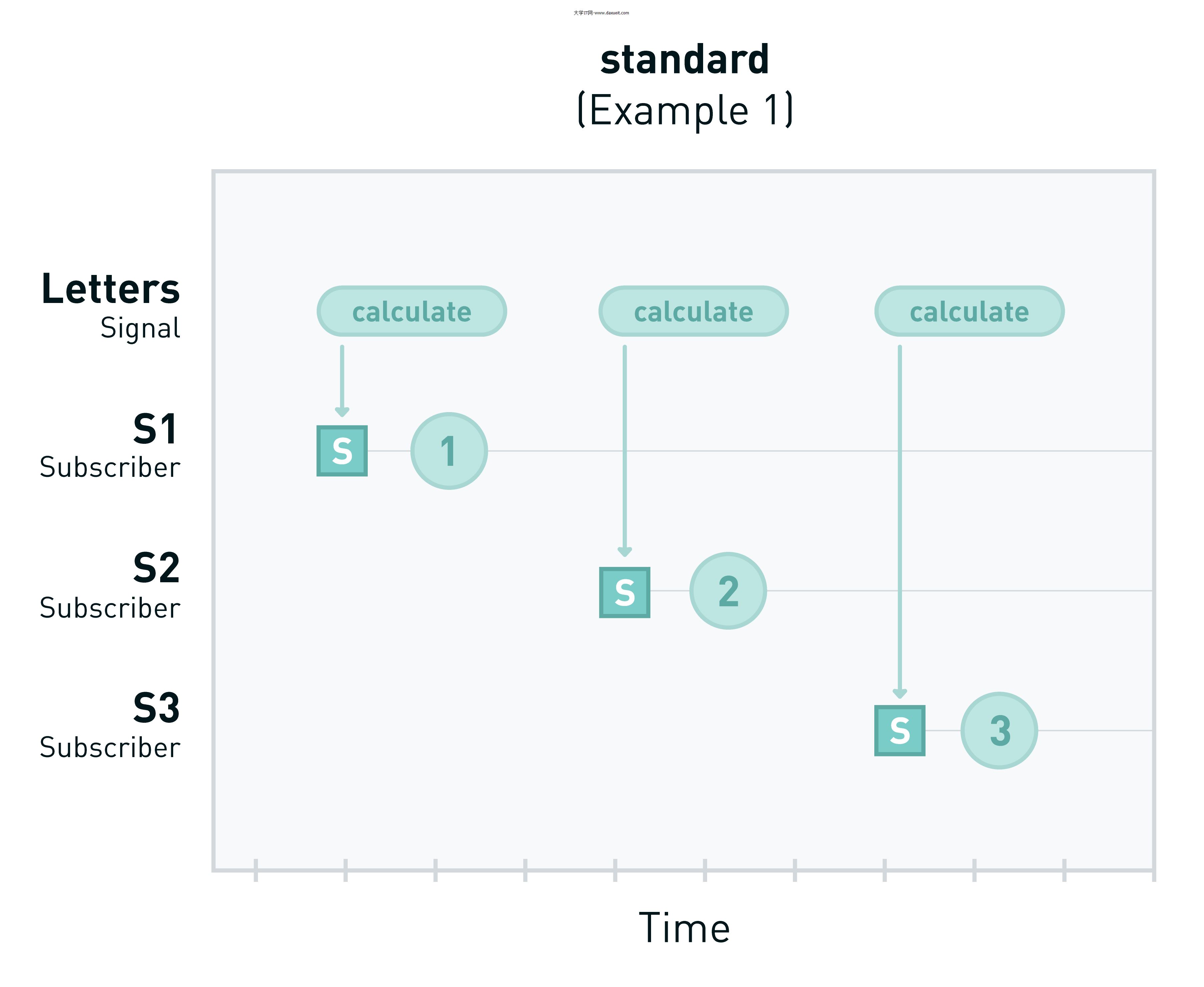The image size is (1204, 987).
Task: Click the S subscribe square on S1 row
Action: 342,451
